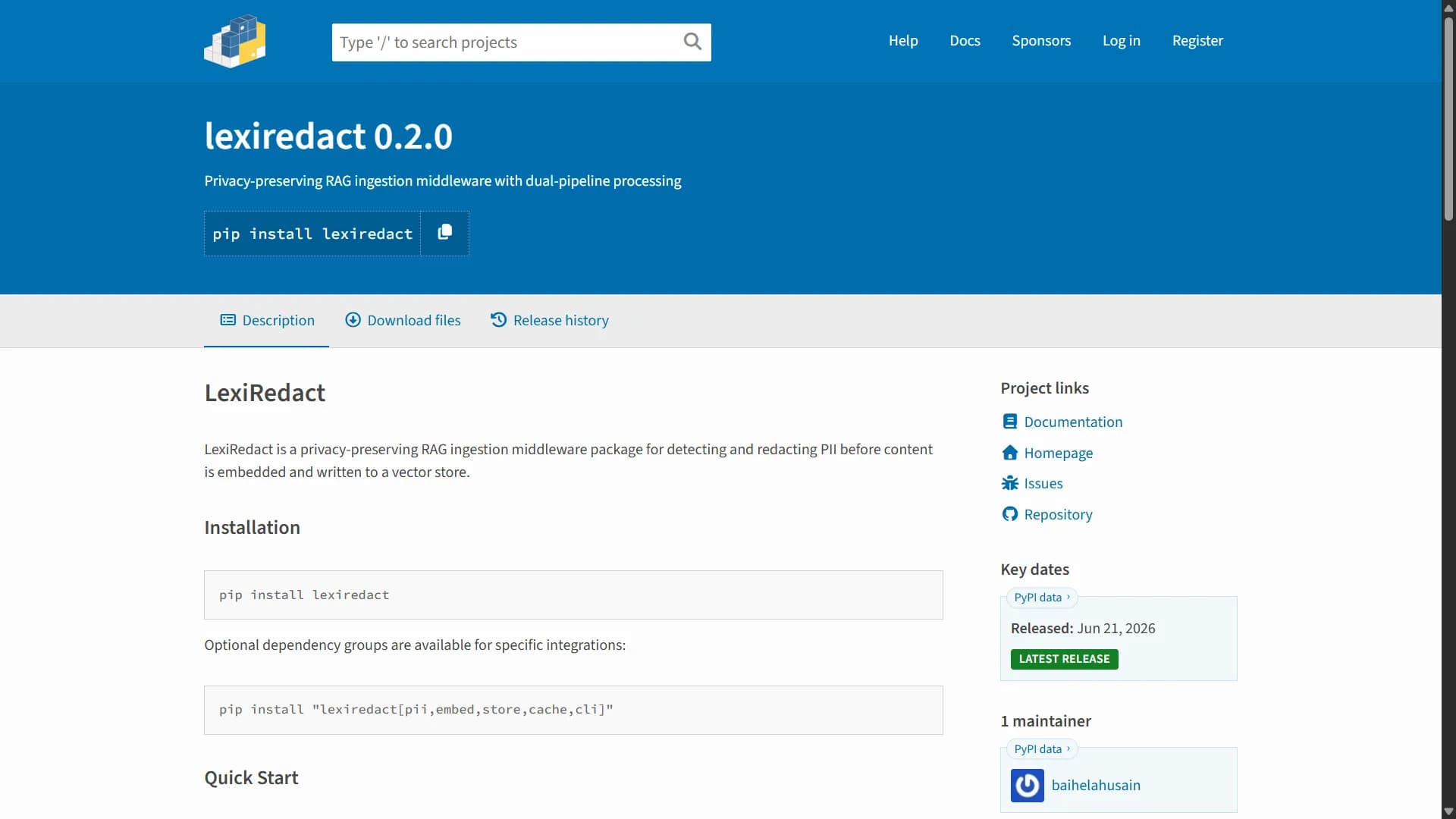Click the search magnifier icon
This screenshot has height=819, width=1456.
click(692, 42)
